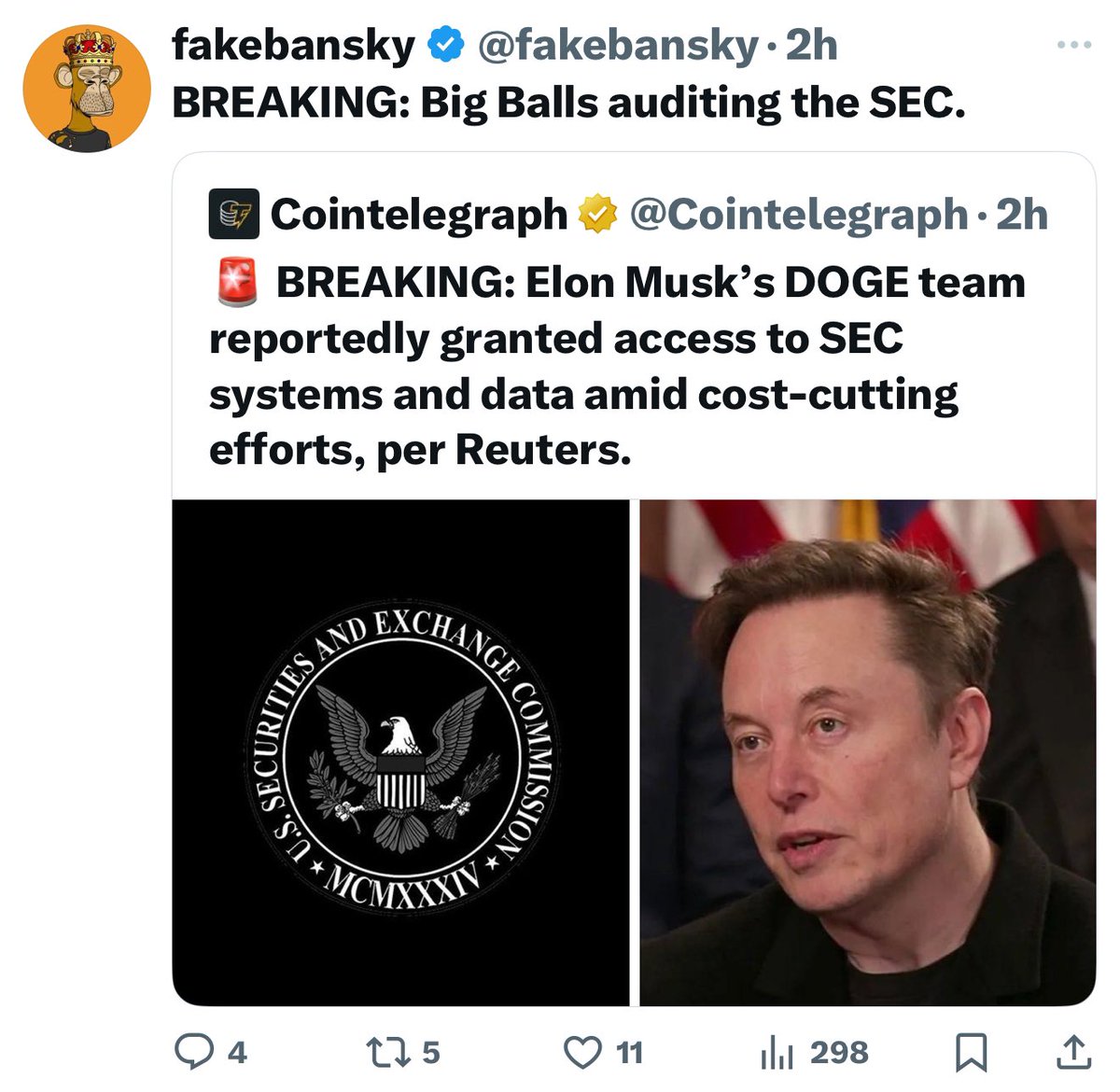Open the fakebansky display name

pos(293,45)
